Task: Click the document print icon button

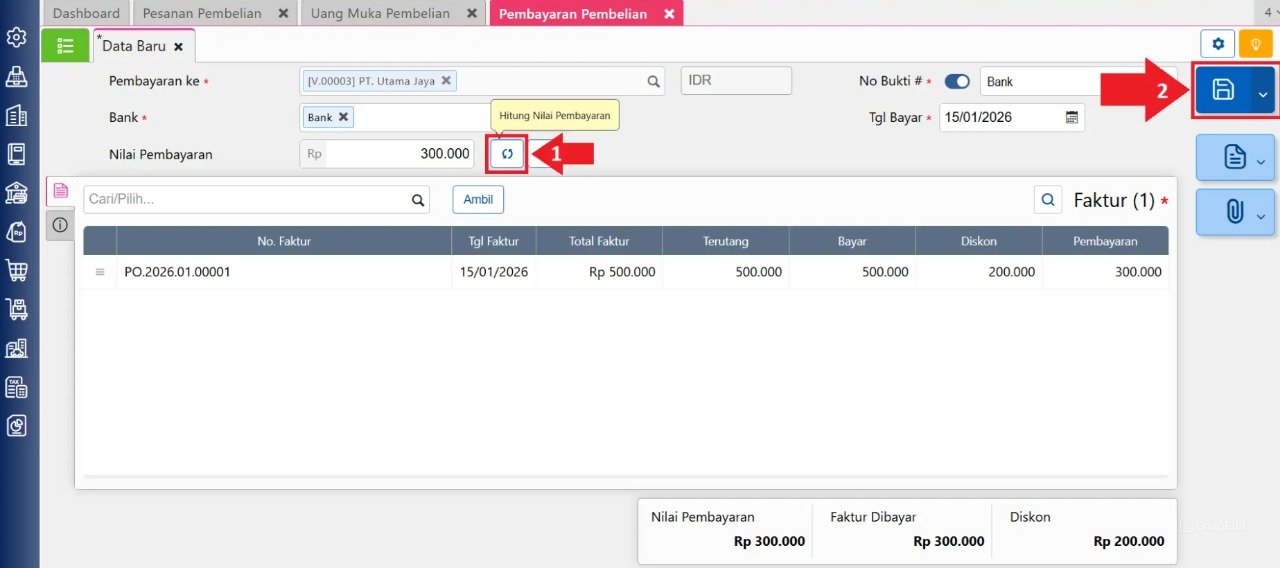Action: tap(1234, 156)
